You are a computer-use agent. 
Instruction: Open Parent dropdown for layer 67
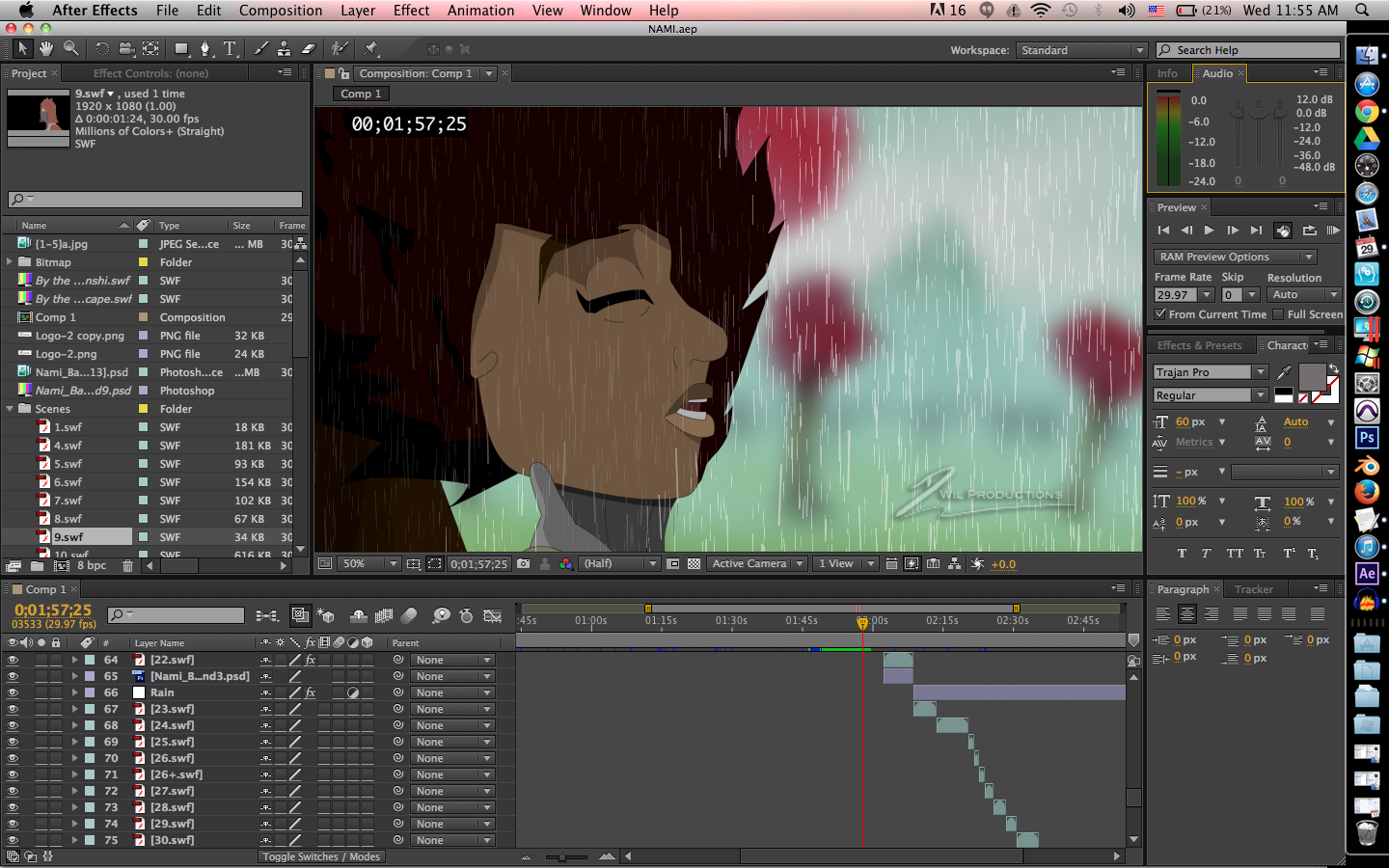(x=452, y=710)
